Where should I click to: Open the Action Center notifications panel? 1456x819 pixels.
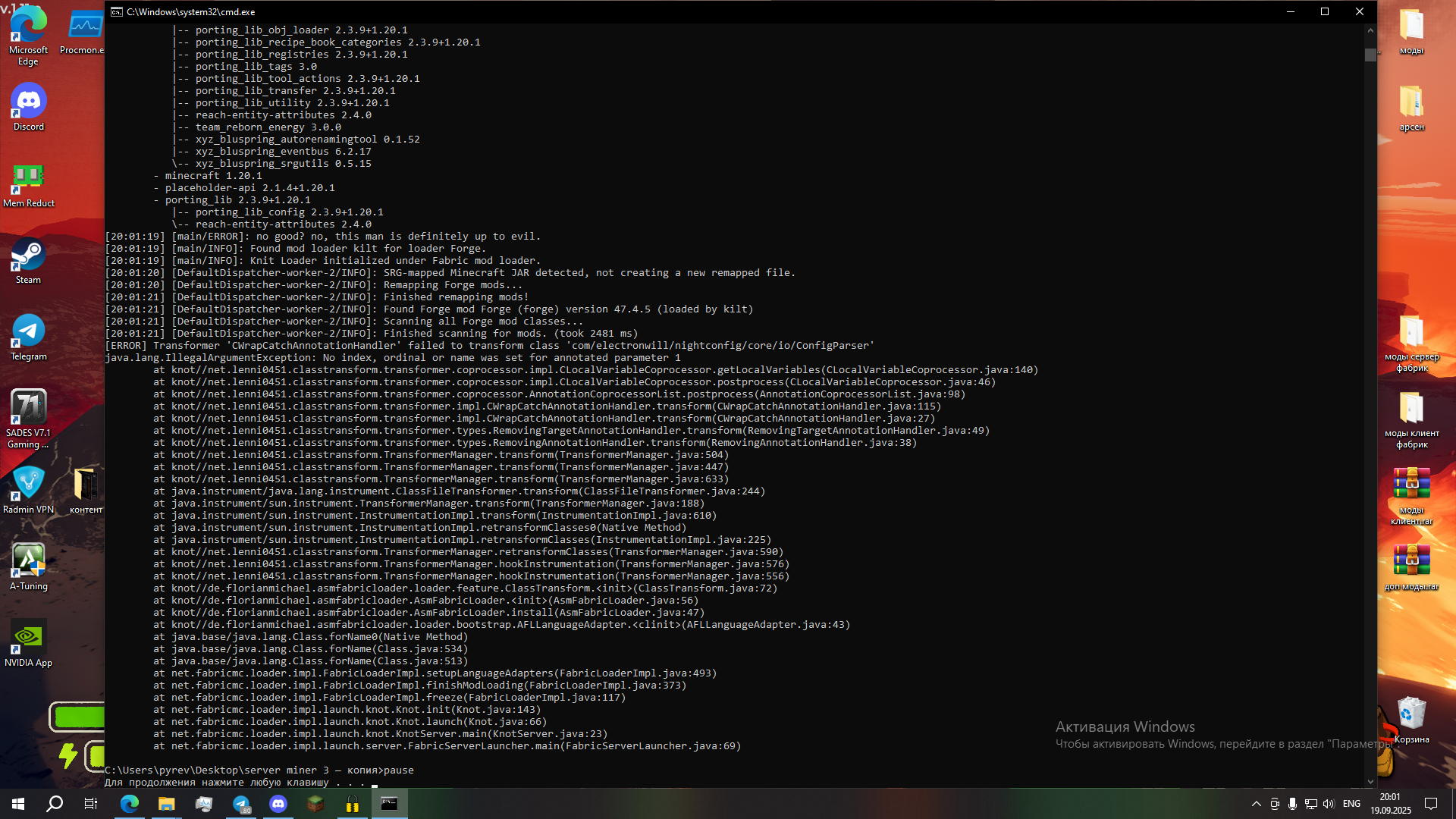pyautogui.click(x=1430, y=804)
